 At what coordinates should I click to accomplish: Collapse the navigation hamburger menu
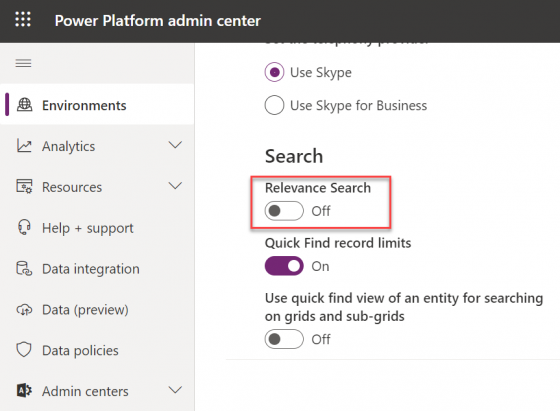[23, 64]
